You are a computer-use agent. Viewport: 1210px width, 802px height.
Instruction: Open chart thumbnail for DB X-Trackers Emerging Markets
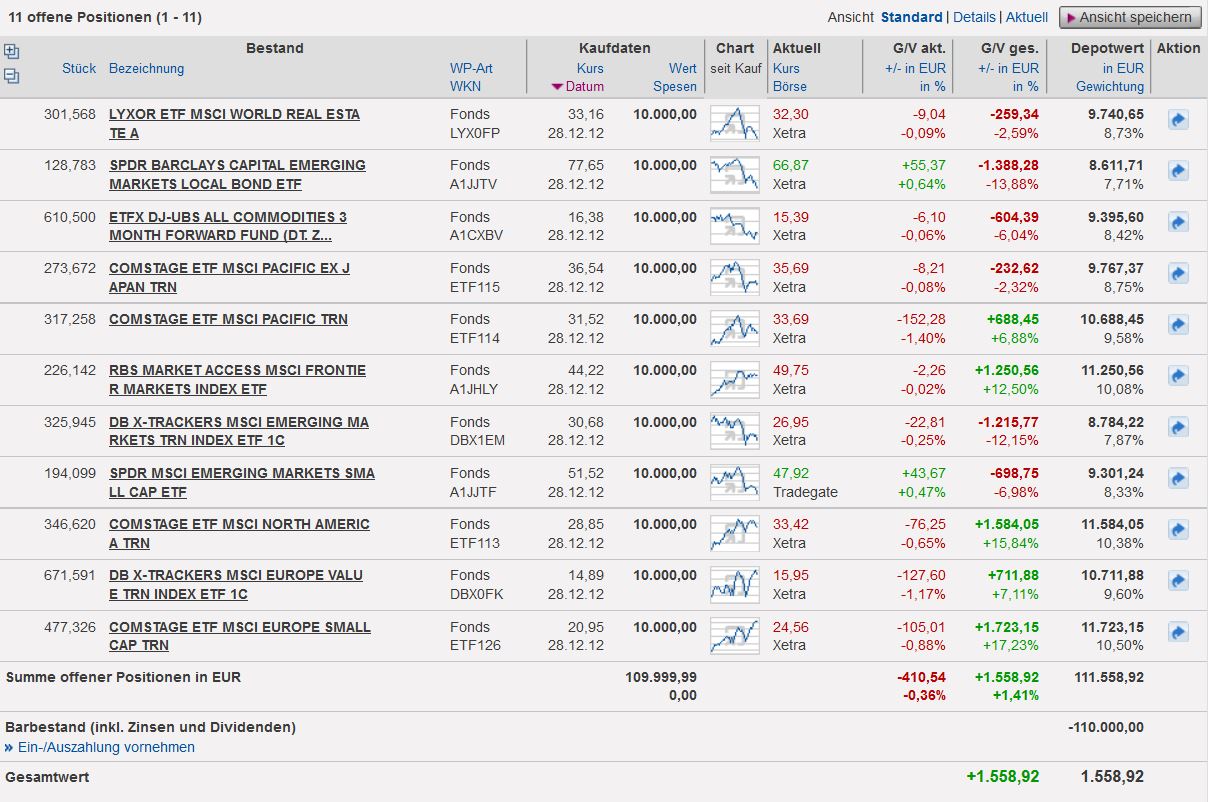click(x=734, y=430)
